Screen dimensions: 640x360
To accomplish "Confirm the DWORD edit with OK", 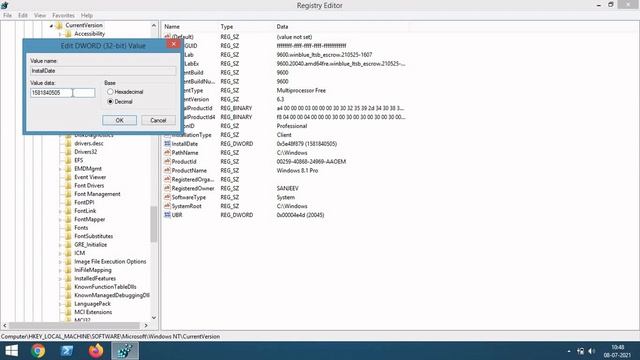I will (x=119, y=120).
